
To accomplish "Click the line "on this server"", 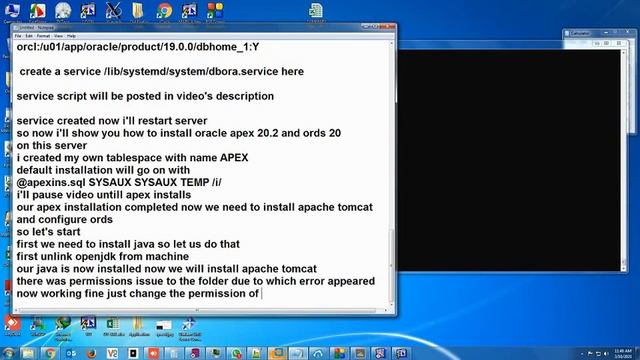I will click(51, 146).
